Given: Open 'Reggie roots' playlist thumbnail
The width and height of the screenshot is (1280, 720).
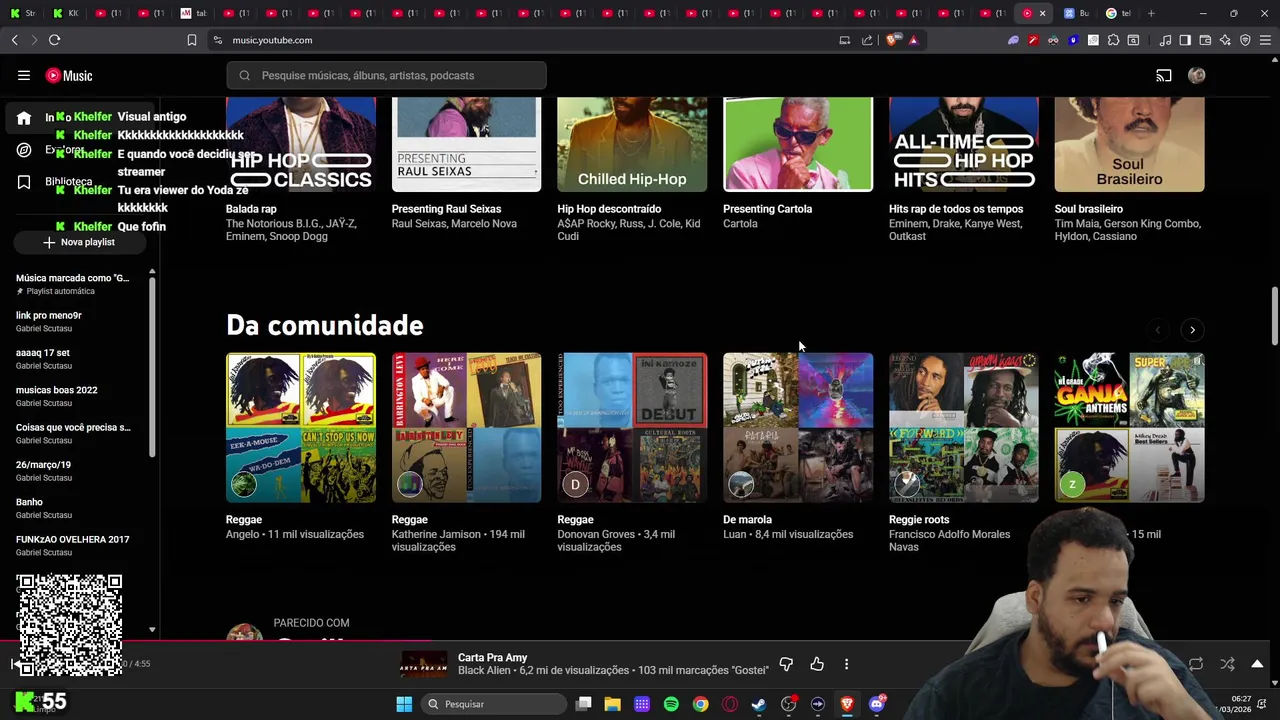Looking at the screenshot, I should 964,427.
